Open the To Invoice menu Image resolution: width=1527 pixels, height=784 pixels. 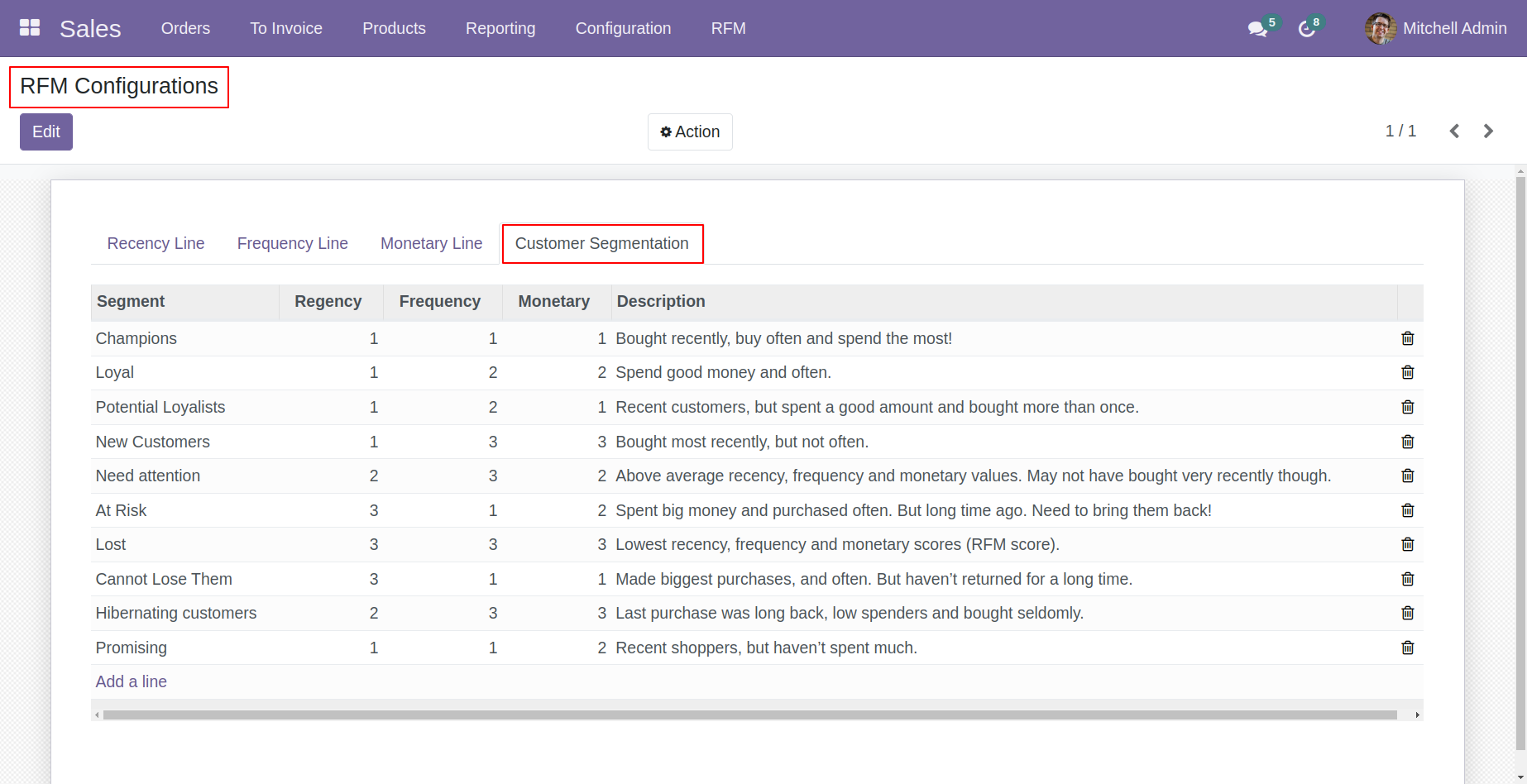point(286,28)
